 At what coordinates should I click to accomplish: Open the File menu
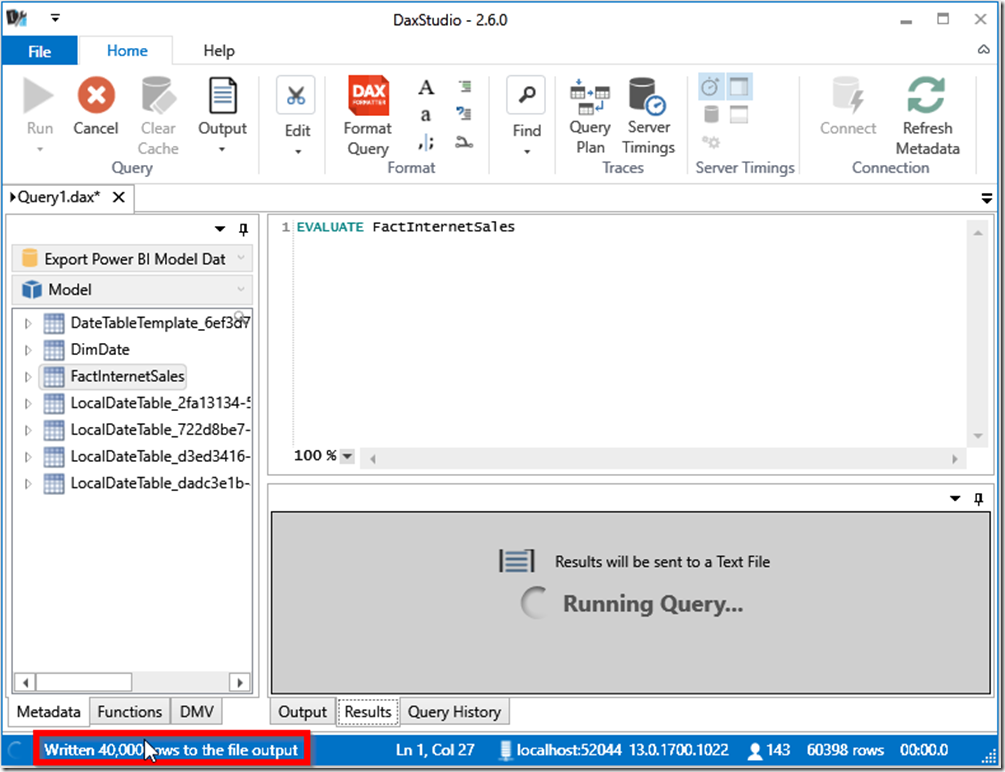[x=40, y=51]
